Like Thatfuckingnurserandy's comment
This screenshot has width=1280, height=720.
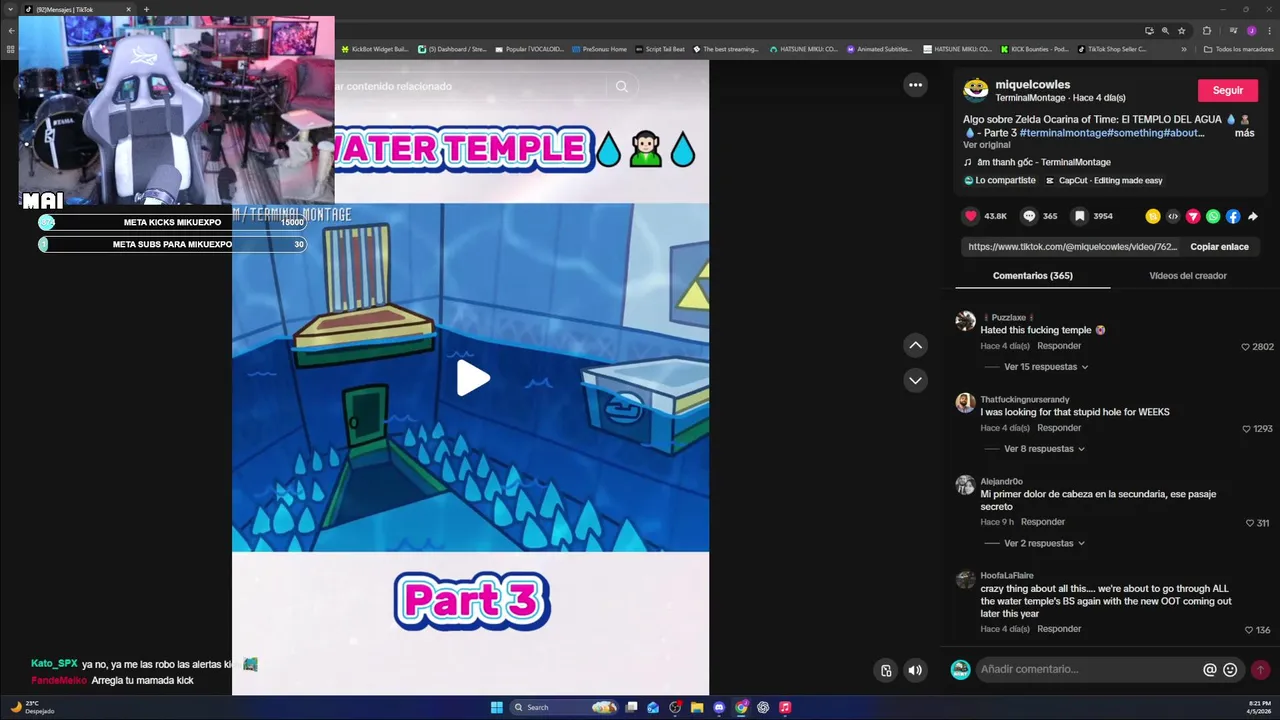coord(1246,429)
